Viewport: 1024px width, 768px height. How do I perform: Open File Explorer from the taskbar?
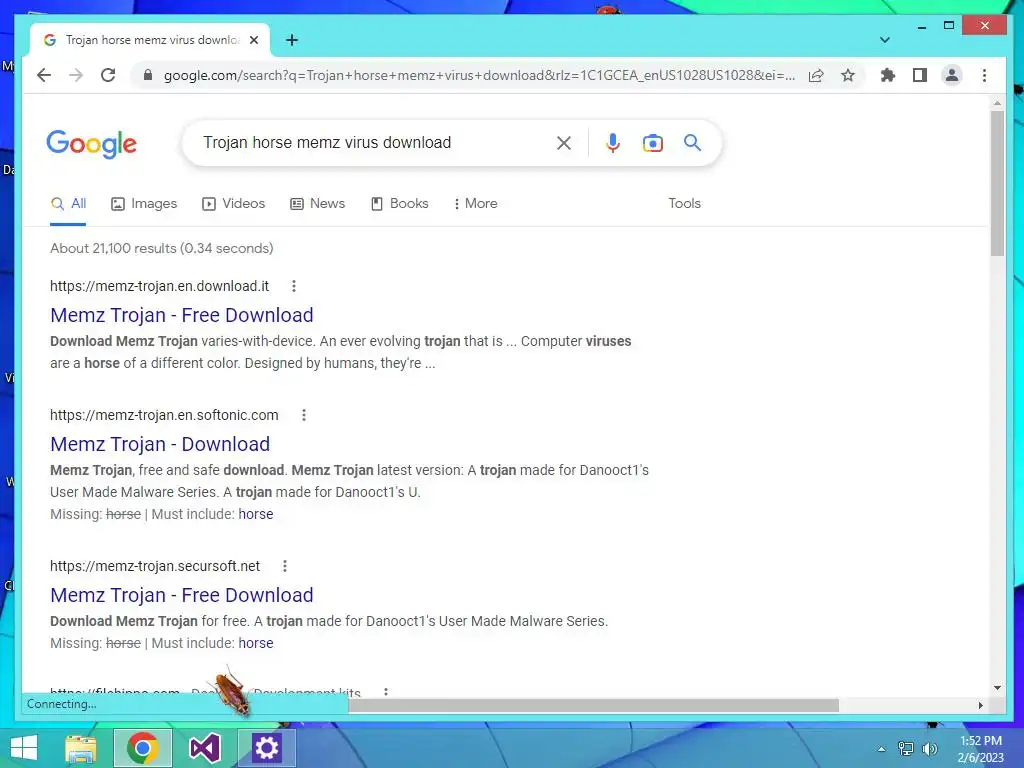click(81, 748)
